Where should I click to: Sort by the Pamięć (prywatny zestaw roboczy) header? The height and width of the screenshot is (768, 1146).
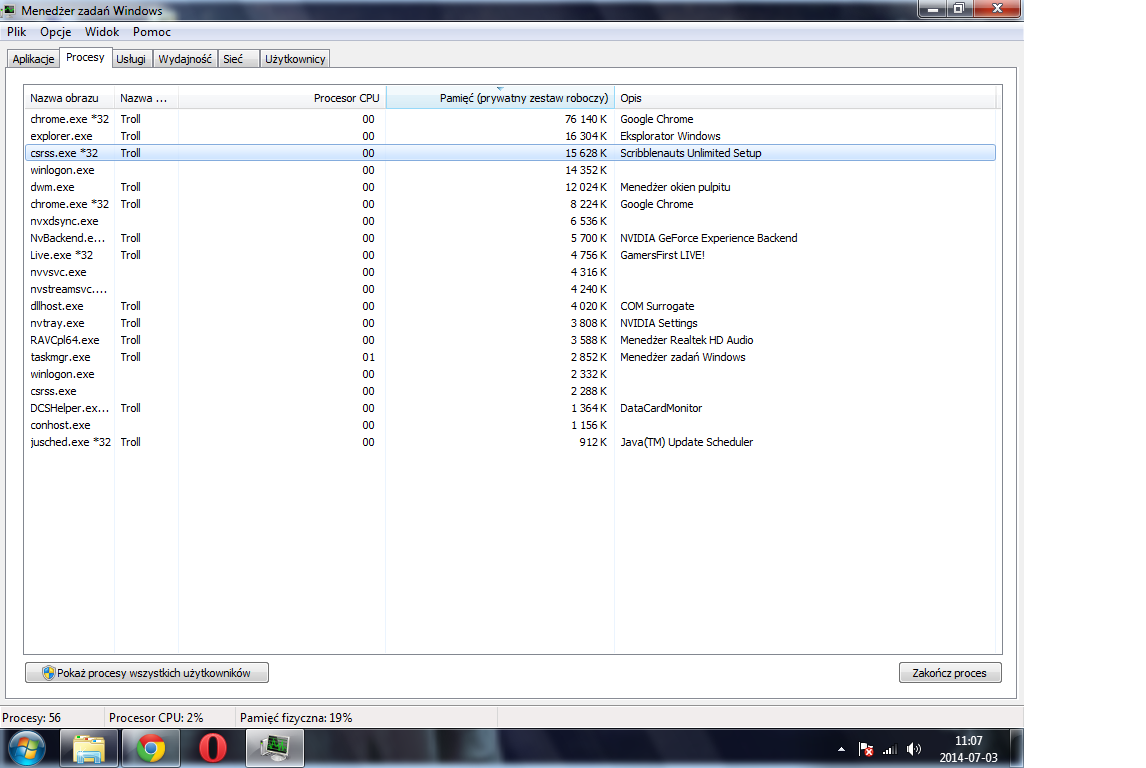click(500, 98)
